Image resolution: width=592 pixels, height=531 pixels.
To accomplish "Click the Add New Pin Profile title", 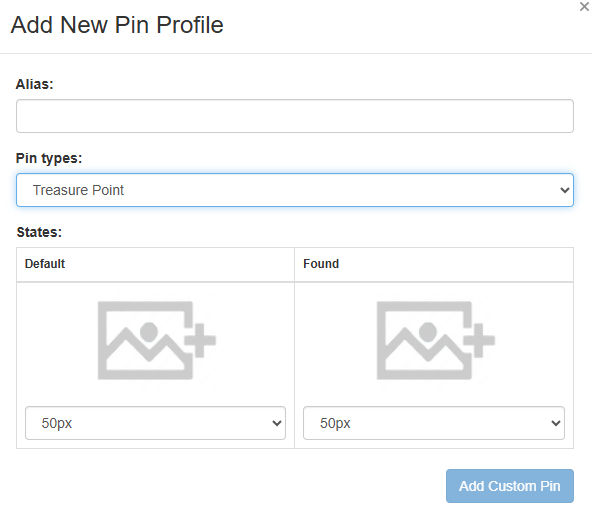I will [117, 25].
